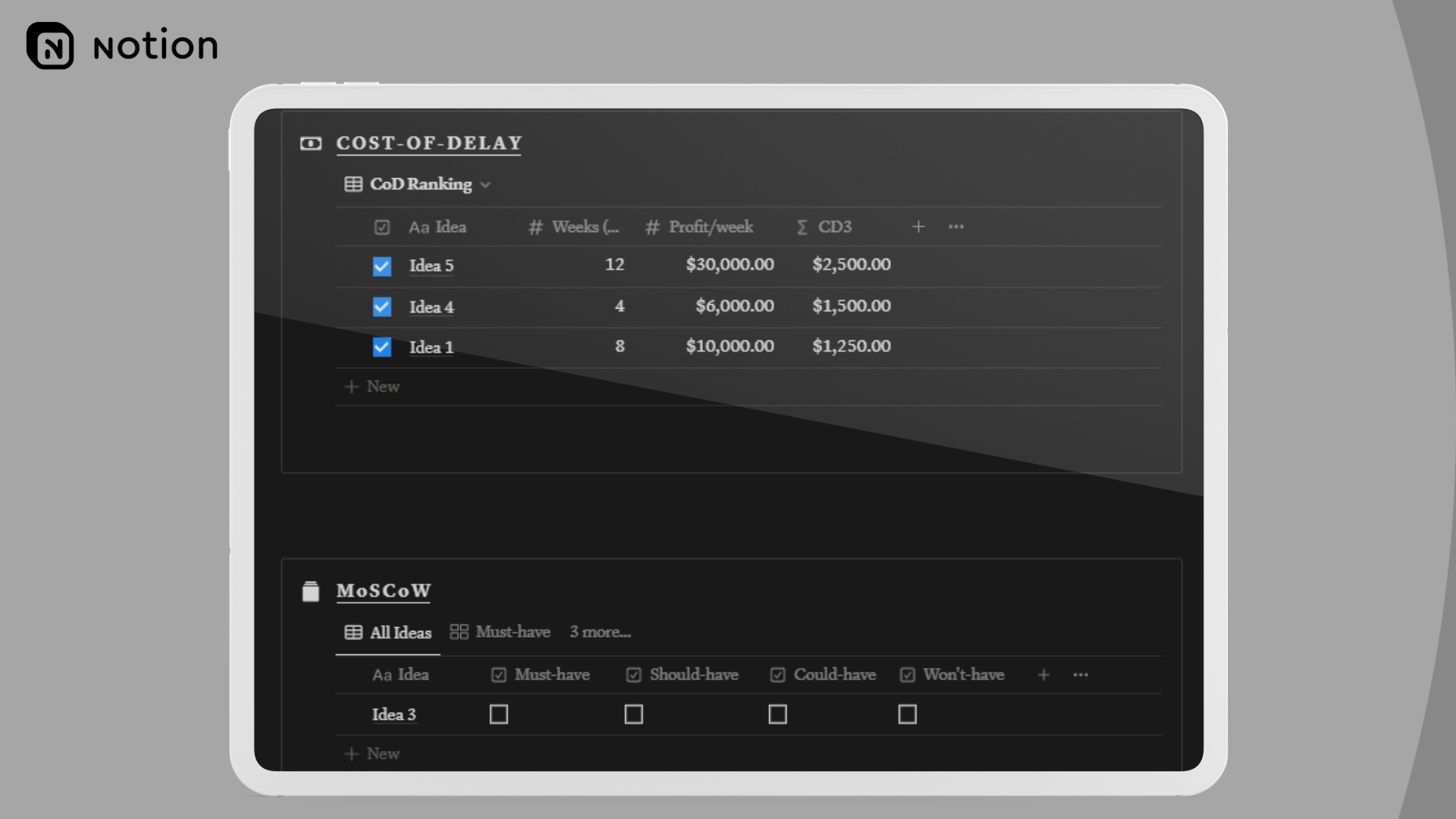Image resolution: width=1456 pixels, height=819 pixels.
Task: Add a New row in CoD Ranking
Action: pyautogui.click(x=372, y=387)
